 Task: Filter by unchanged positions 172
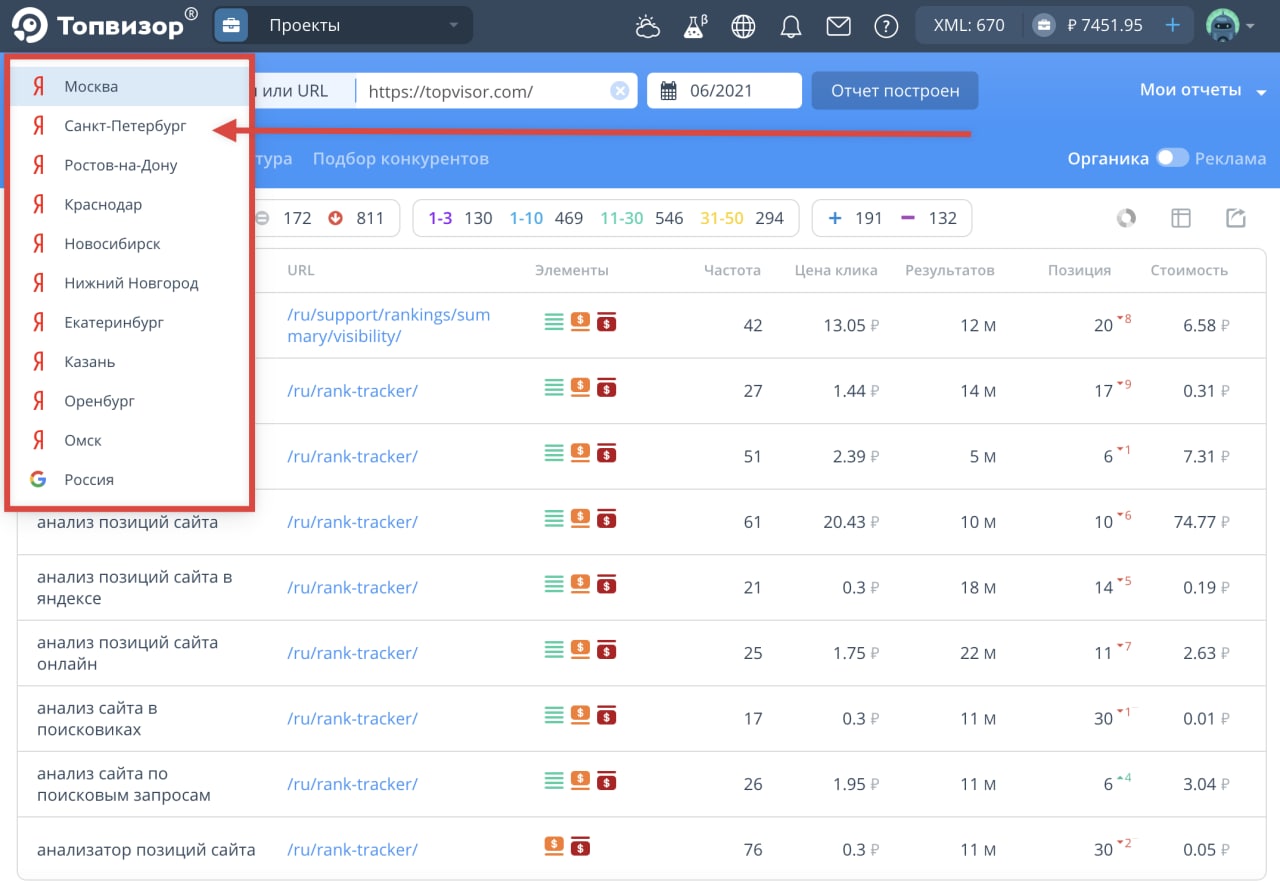[284, 218]
